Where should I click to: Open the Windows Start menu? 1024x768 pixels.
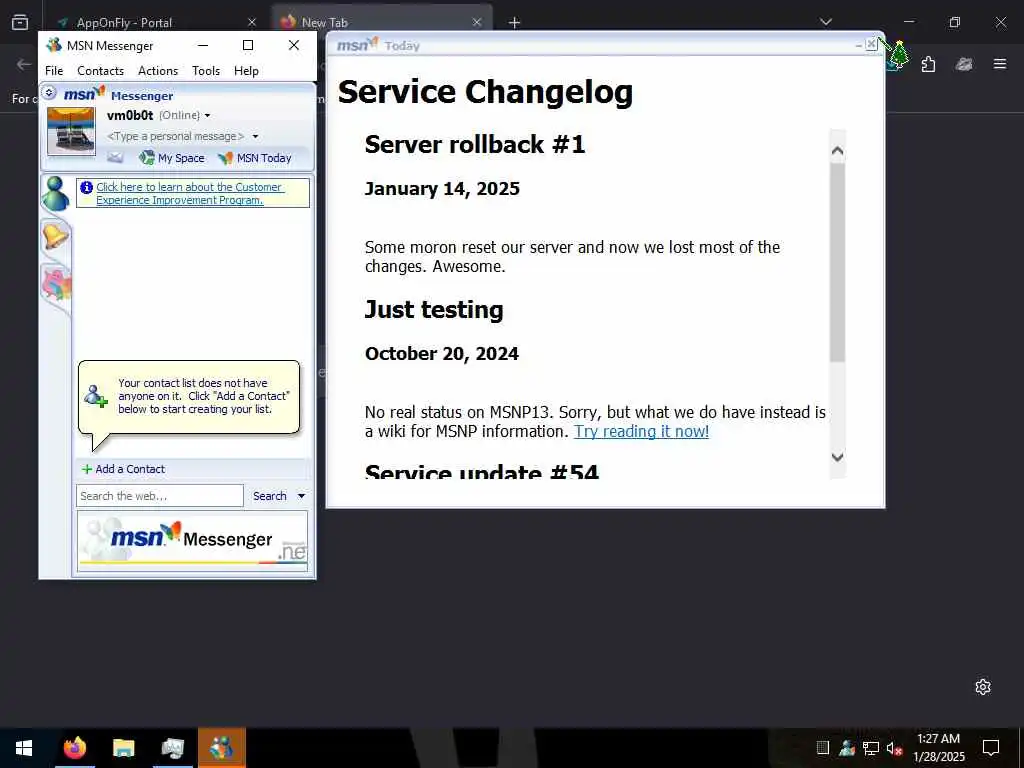click(24, 748)
